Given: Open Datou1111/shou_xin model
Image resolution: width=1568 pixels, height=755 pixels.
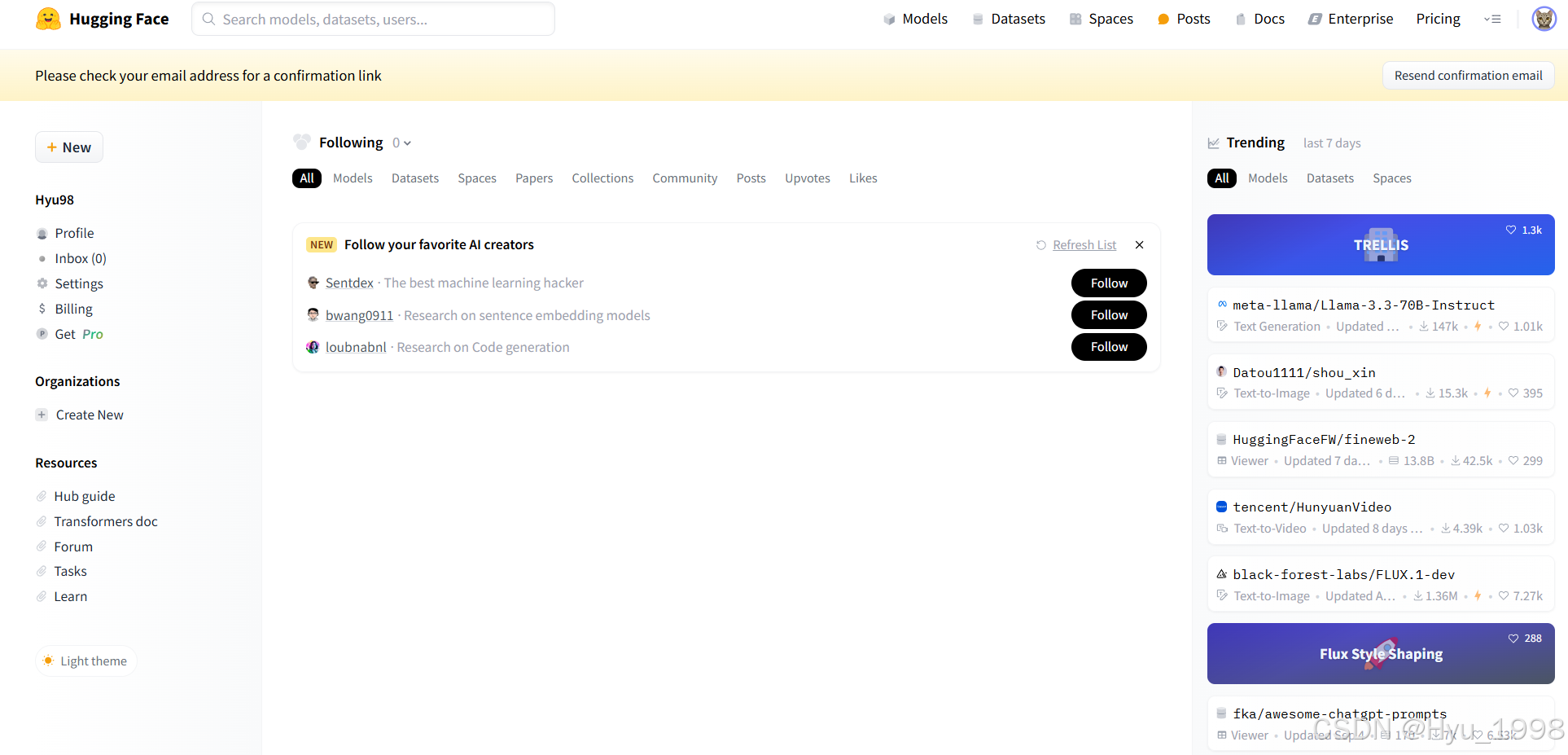Looking at the screenshot, I should (1381, 383).
